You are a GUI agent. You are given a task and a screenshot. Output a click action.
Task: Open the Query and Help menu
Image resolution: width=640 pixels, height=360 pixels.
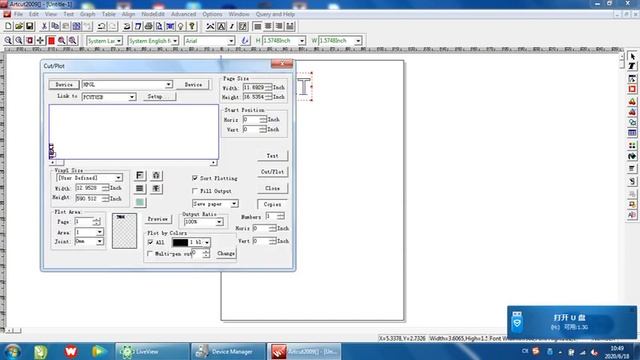275,14
